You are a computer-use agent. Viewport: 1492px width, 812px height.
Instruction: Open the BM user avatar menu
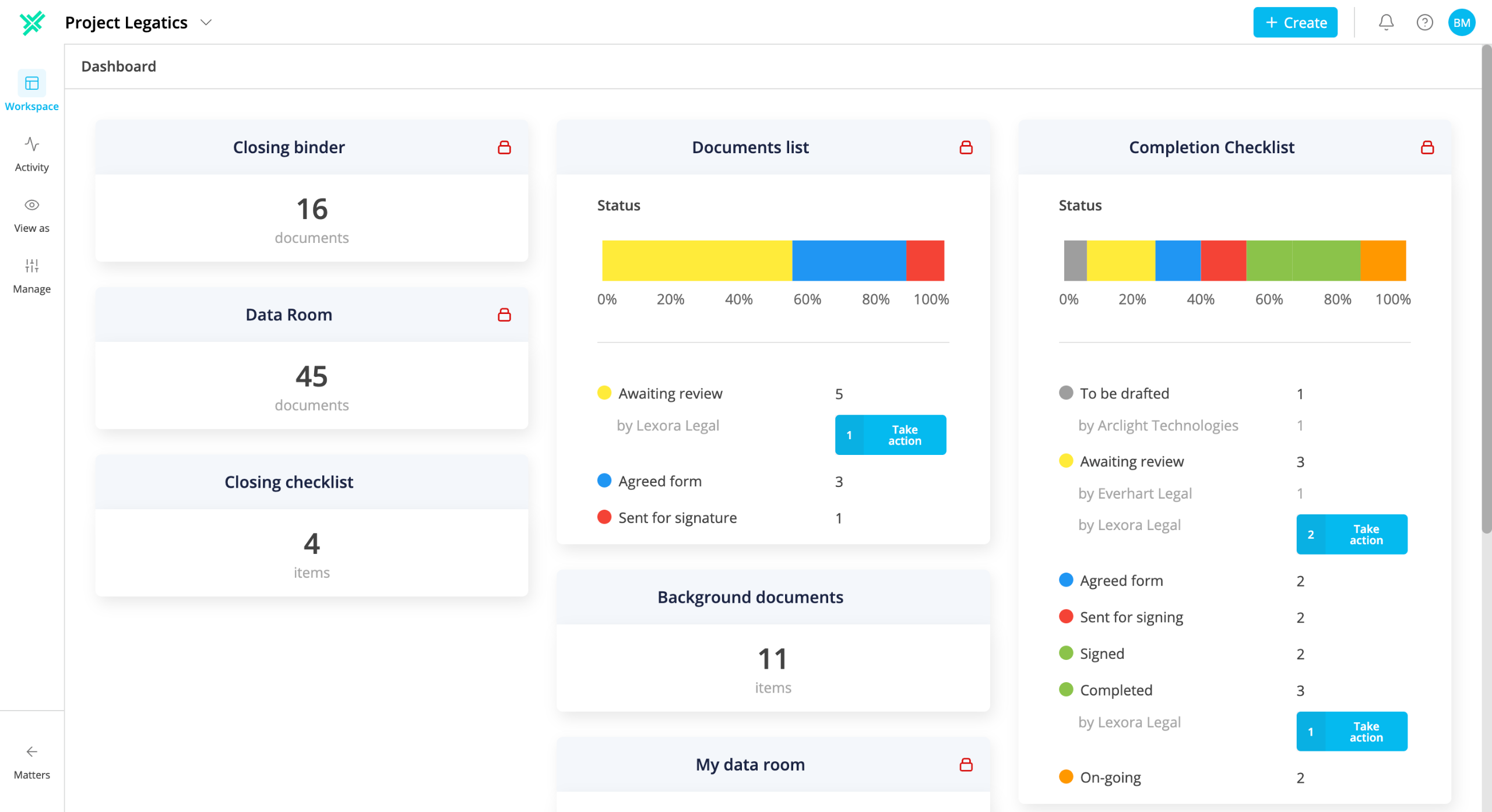point(1461,23)
